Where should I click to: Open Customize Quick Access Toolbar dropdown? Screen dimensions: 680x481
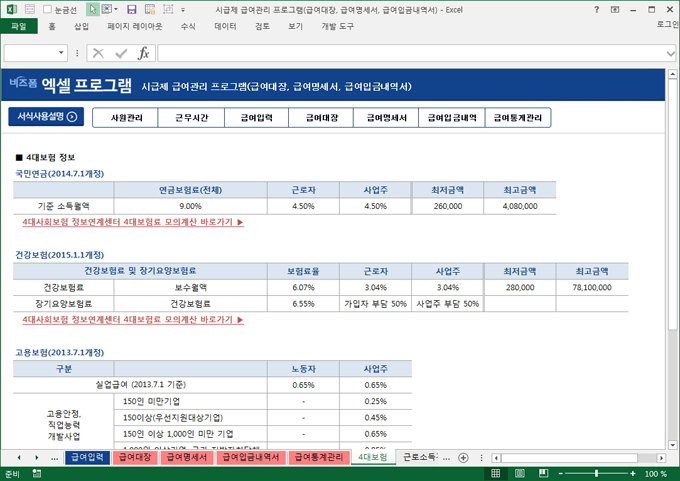click(x=183, y=10)
